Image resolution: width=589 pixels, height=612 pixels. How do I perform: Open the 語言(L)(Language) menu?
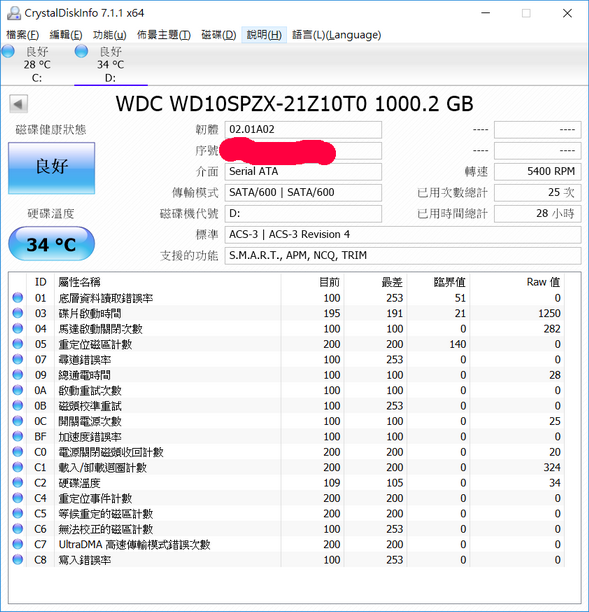(336, 35)
